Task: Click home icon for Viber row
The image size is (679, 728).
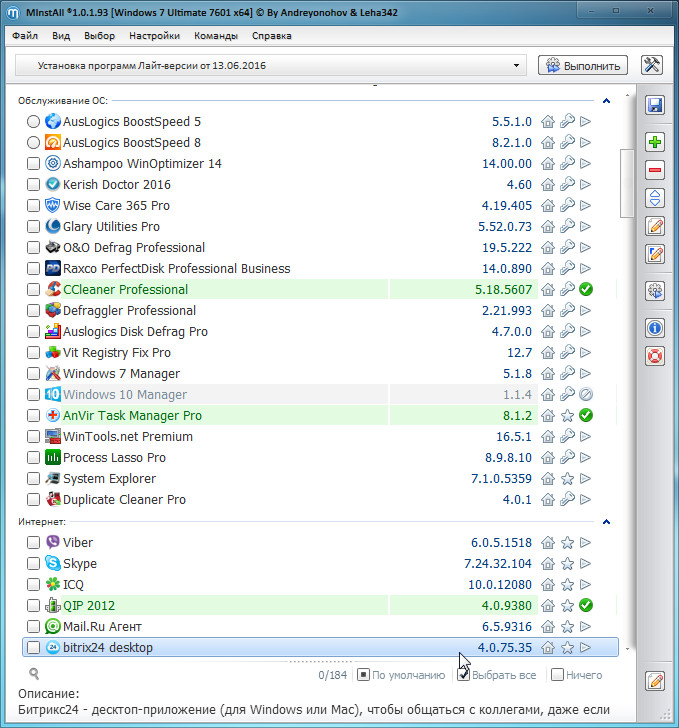Action: click(548, 542)
